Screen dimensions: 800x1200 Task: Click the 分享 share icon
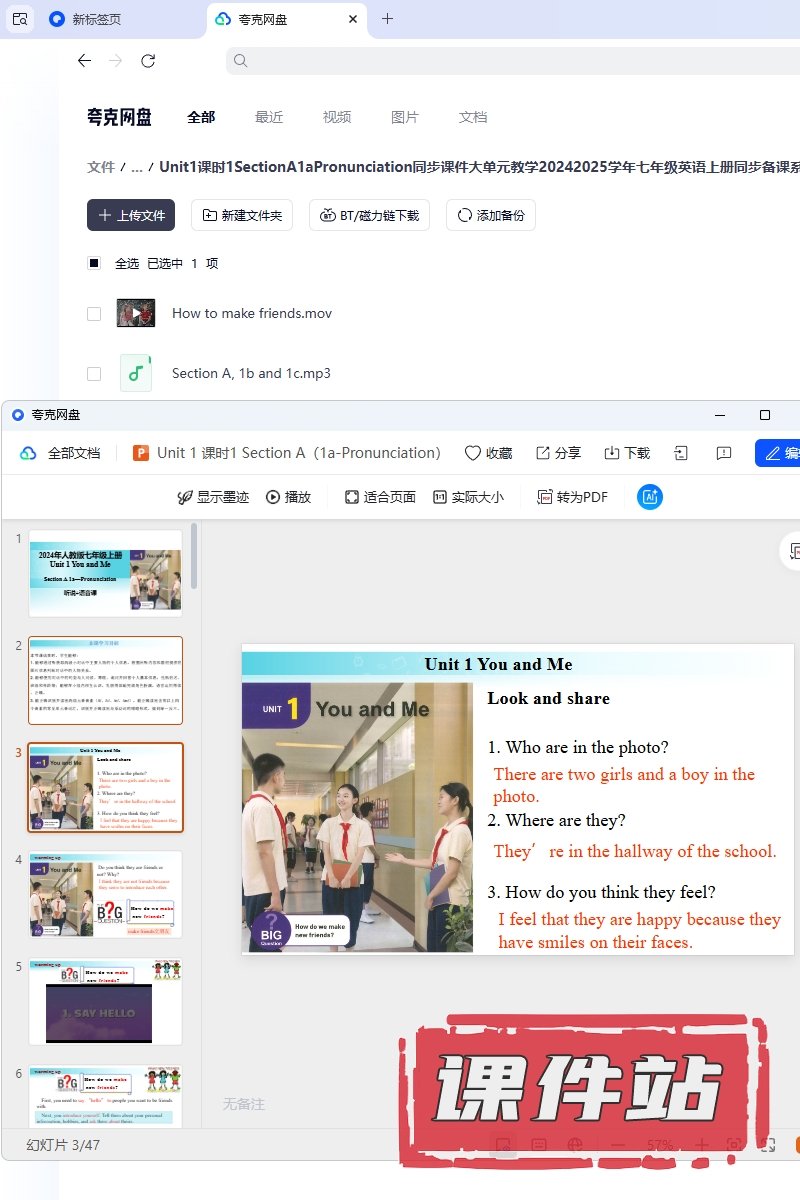(558, 453)
